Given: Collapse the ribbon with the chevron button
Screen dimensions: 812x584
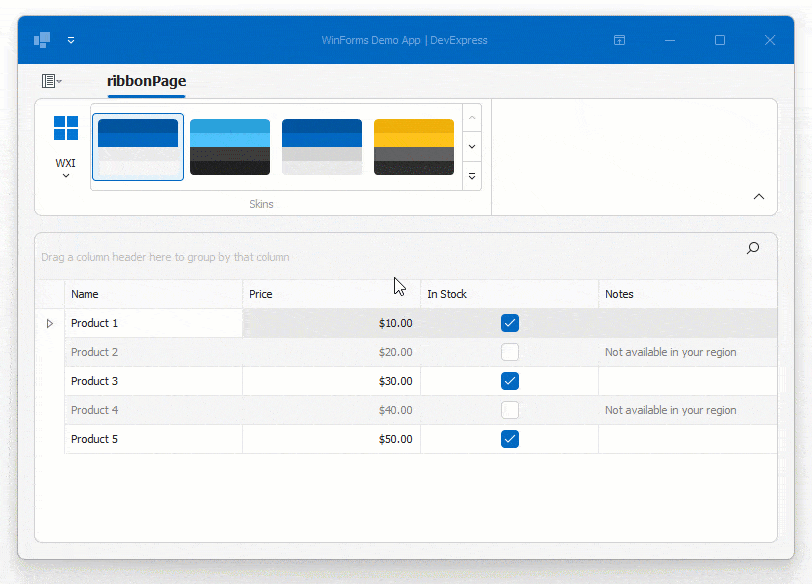Looking at the screenshot, I should tap(759, 196).
